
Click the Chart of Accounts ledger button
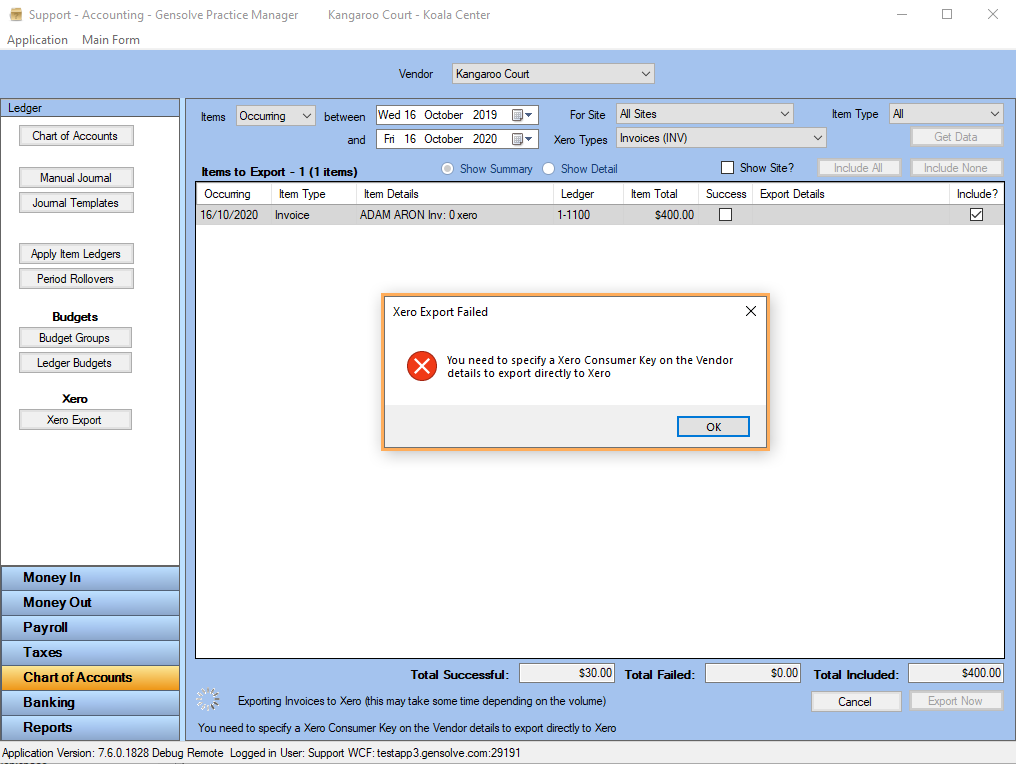coord(76,136)
